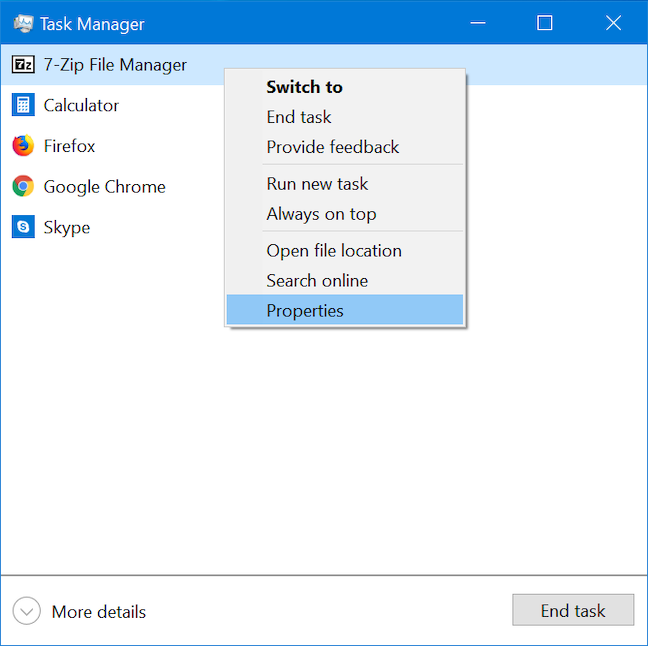Click the Task Manager title bar icon
648x646 pixels.
[23, 24]
